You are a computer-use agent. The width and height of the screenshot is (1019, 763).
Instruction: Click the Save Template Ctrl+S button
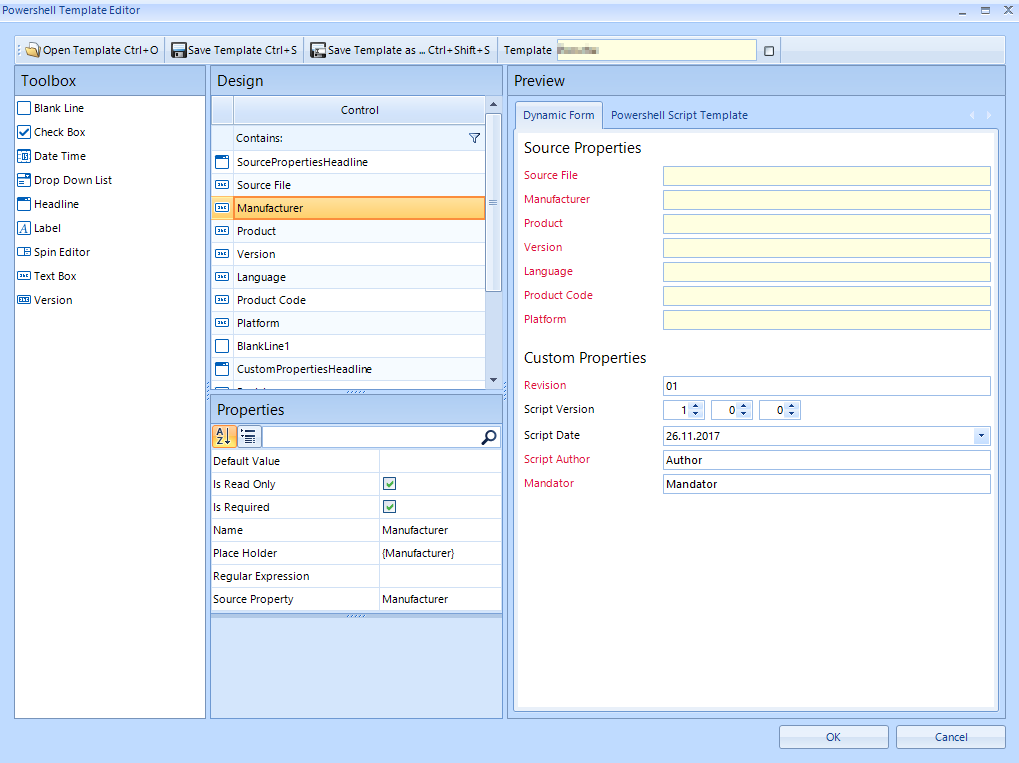pos(234,50)
